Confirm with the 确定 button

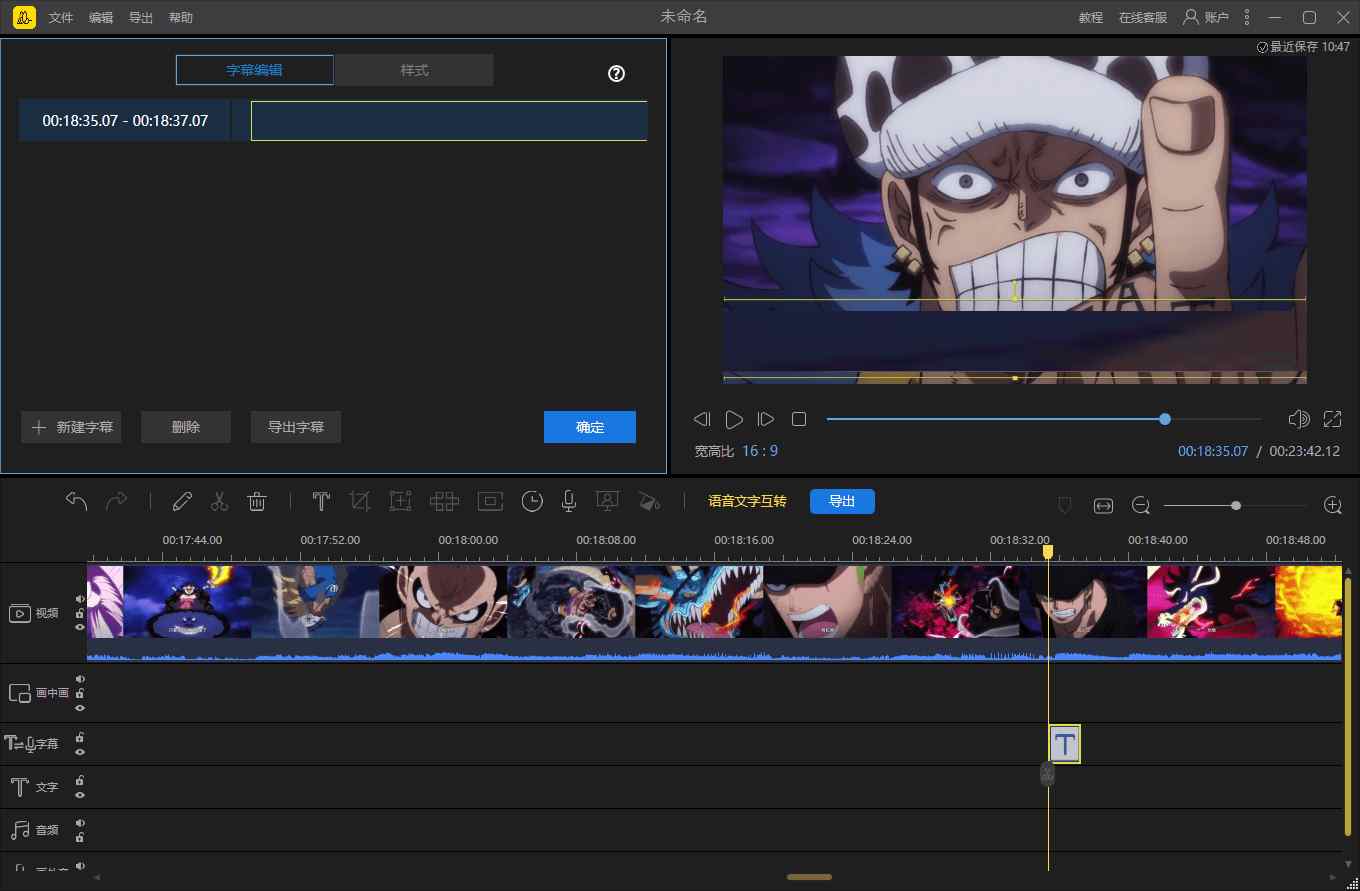pos(590,427)
